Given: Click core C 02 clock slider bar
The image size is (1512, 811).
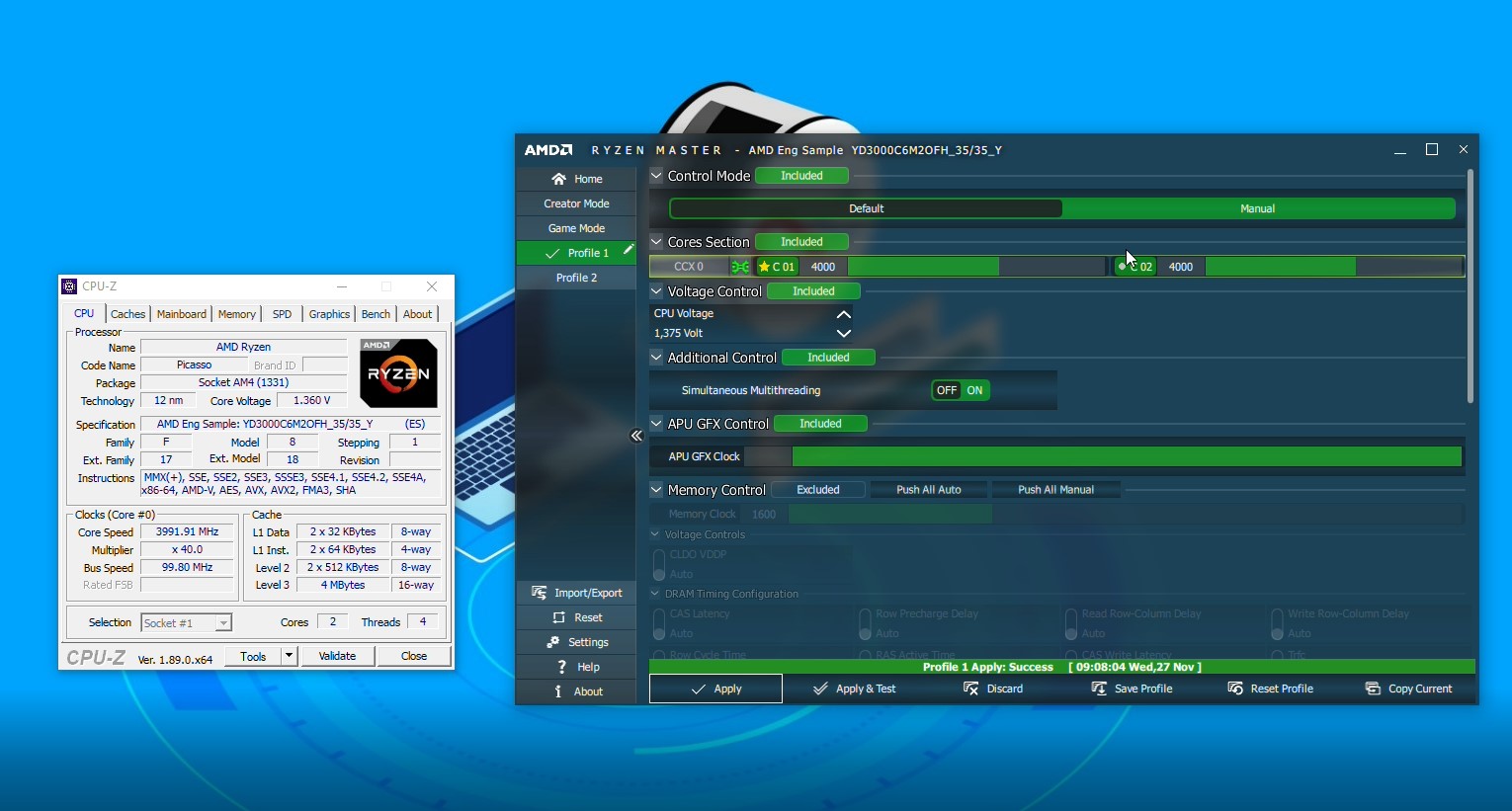Looking at the screenshot, I should pos(1333,267).
